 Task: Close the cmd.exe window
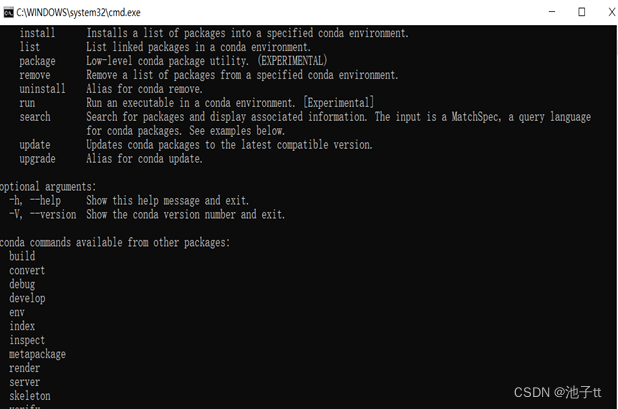(612, 12)
